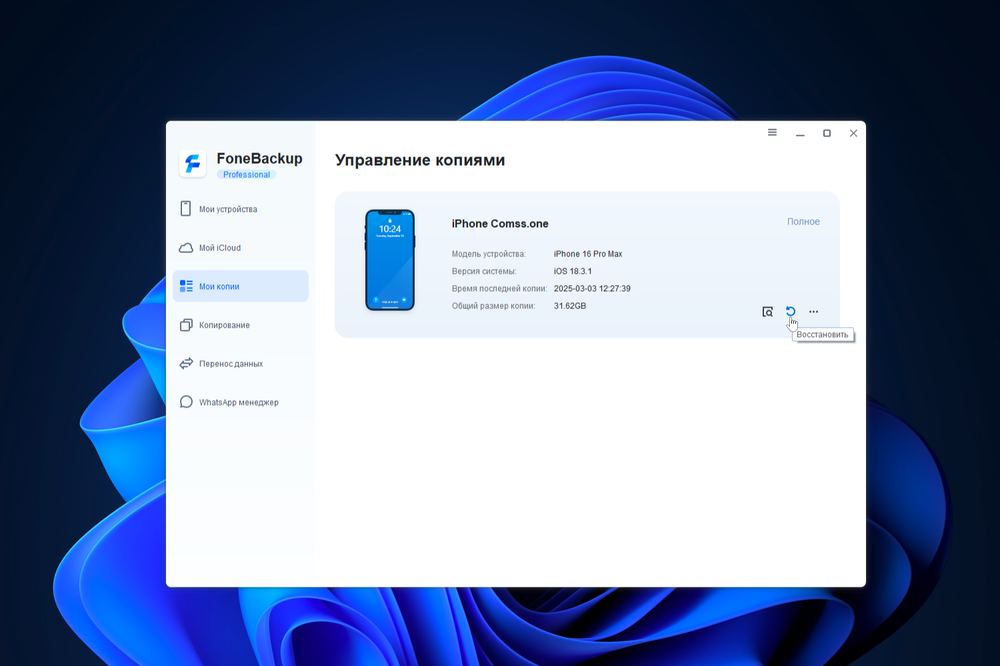
Task: Click the copy icon beside Копирование
Action: [186, 325]
